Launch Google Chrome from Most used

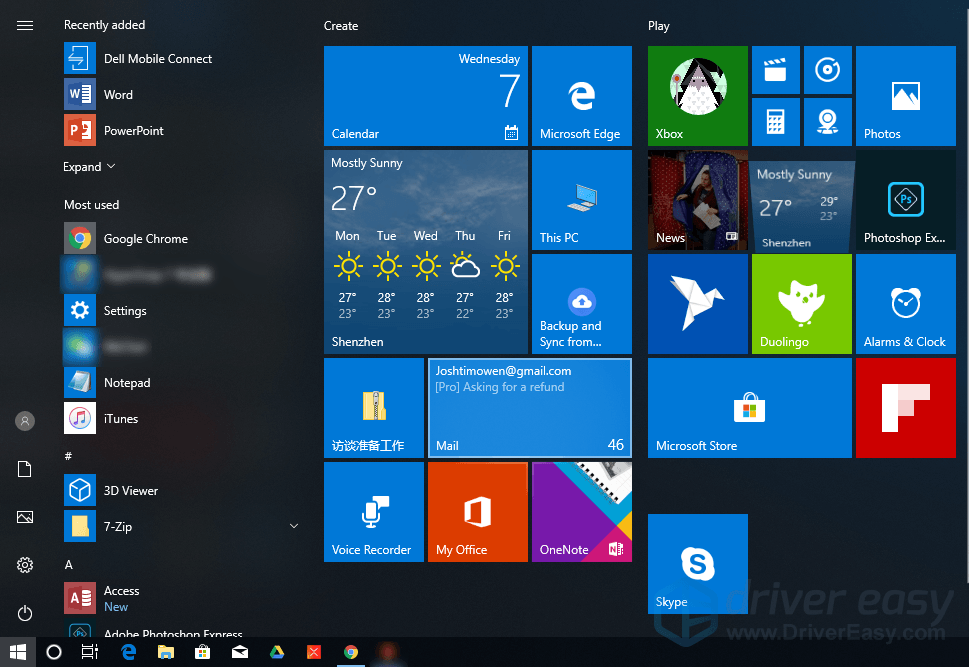(179, 239)
